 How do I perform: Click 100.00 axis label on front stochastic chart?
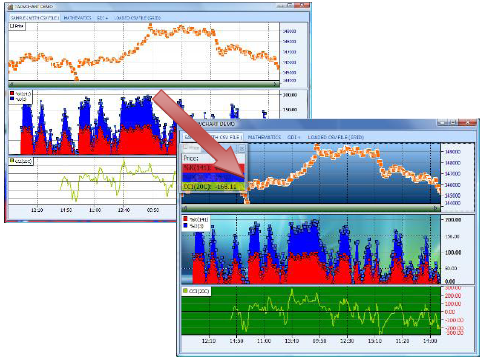pyautogui.click(x=453, y=252)
